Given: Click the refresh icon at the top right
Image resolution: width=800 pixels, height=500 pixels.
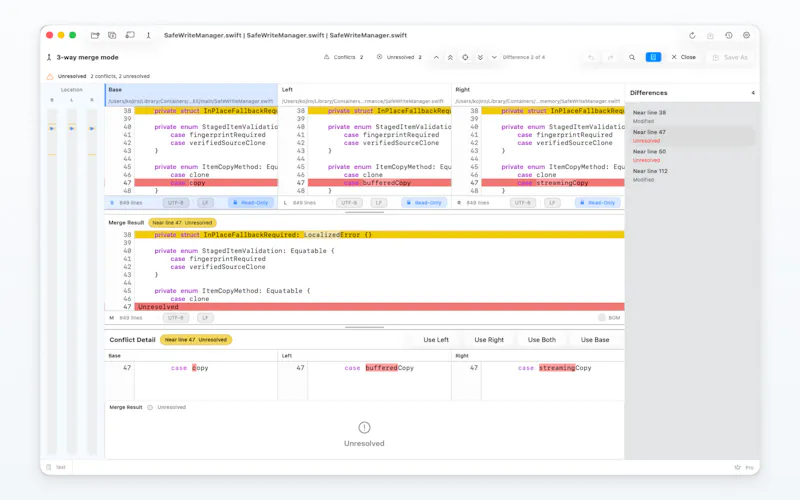Looking at the screenshot, I should pos(692,35).
